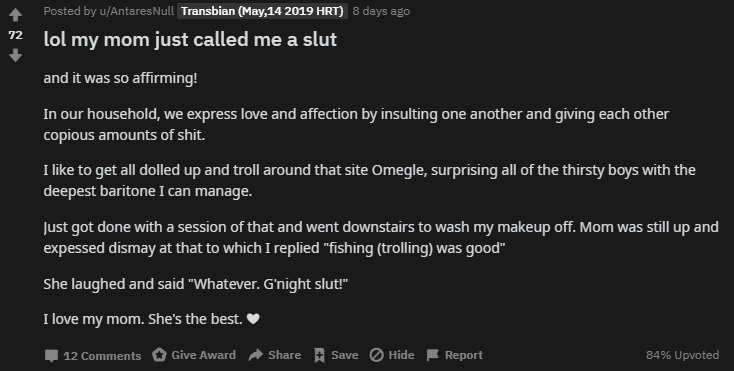This screenshot has width=734, height=371.
Task: Downvote the post with the down arrow
Action: click(x=15, y=56)
